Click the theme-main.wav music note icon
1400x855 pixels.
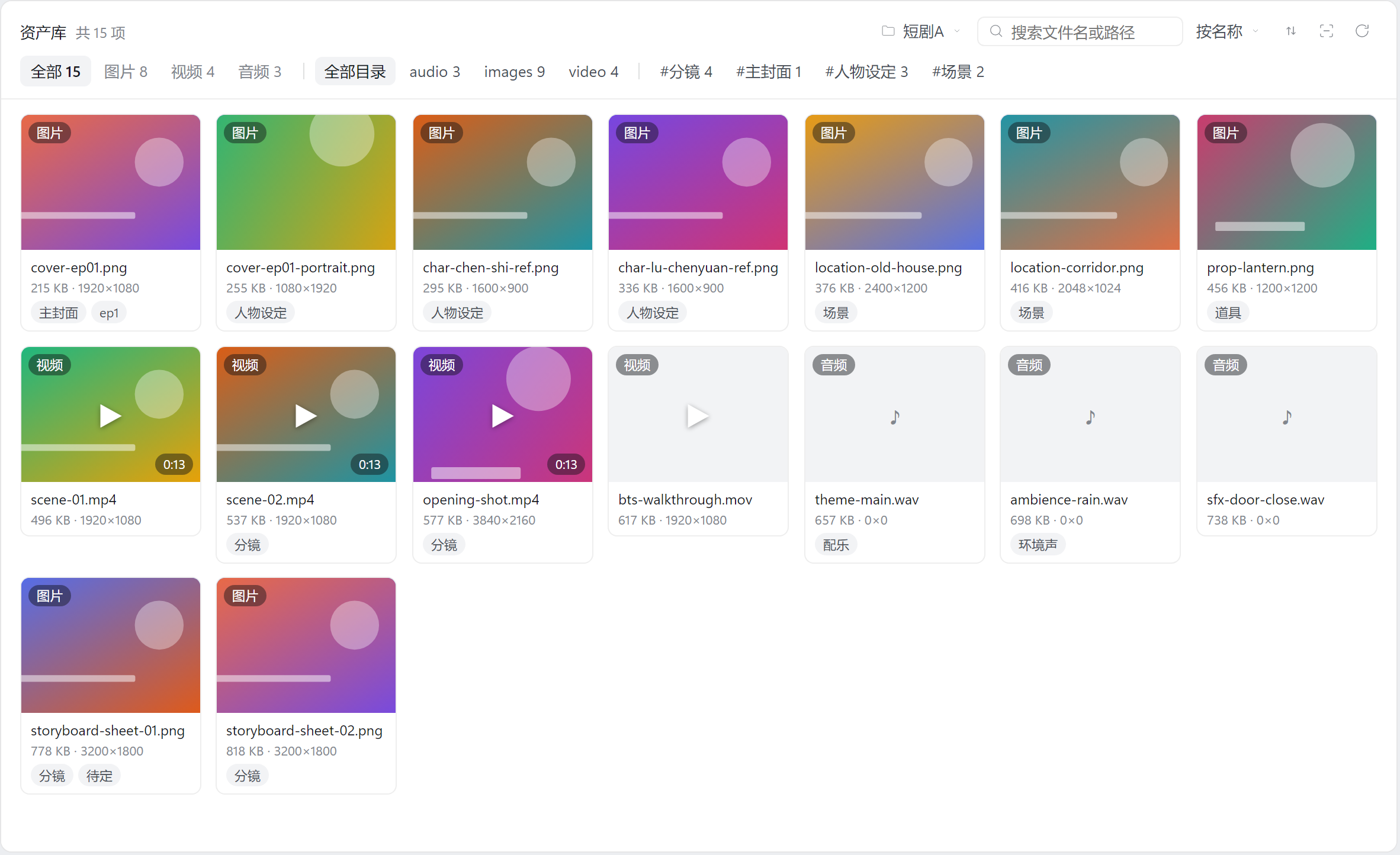895,417
